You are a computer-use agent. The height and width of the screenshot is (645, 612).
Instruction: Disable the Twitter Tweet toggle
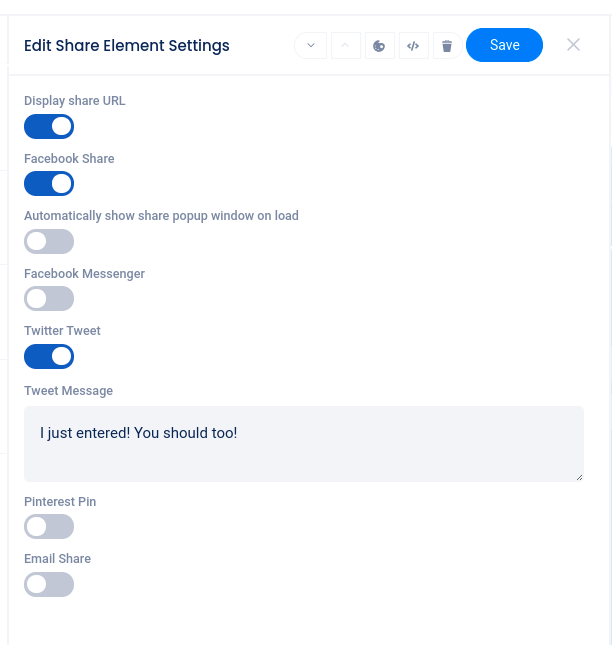(x=49, y=356)
